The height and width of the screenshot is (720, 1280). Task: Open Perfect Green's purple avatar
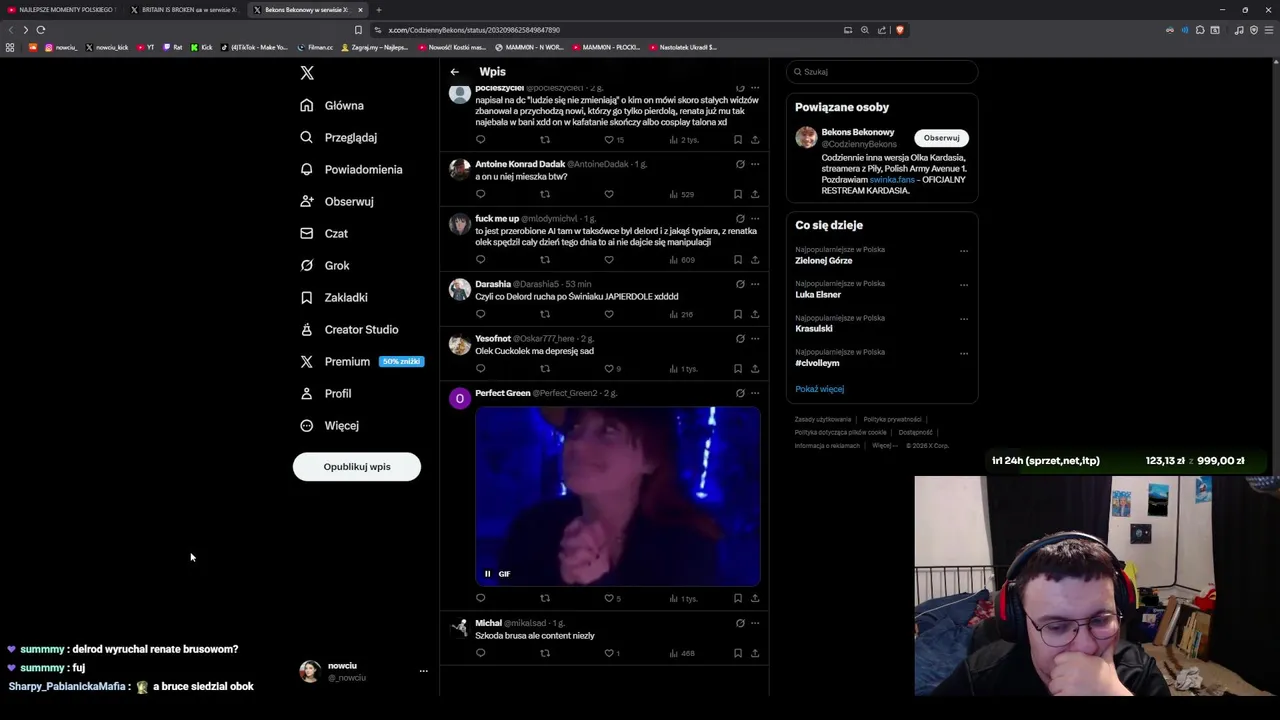click(460, 399)
